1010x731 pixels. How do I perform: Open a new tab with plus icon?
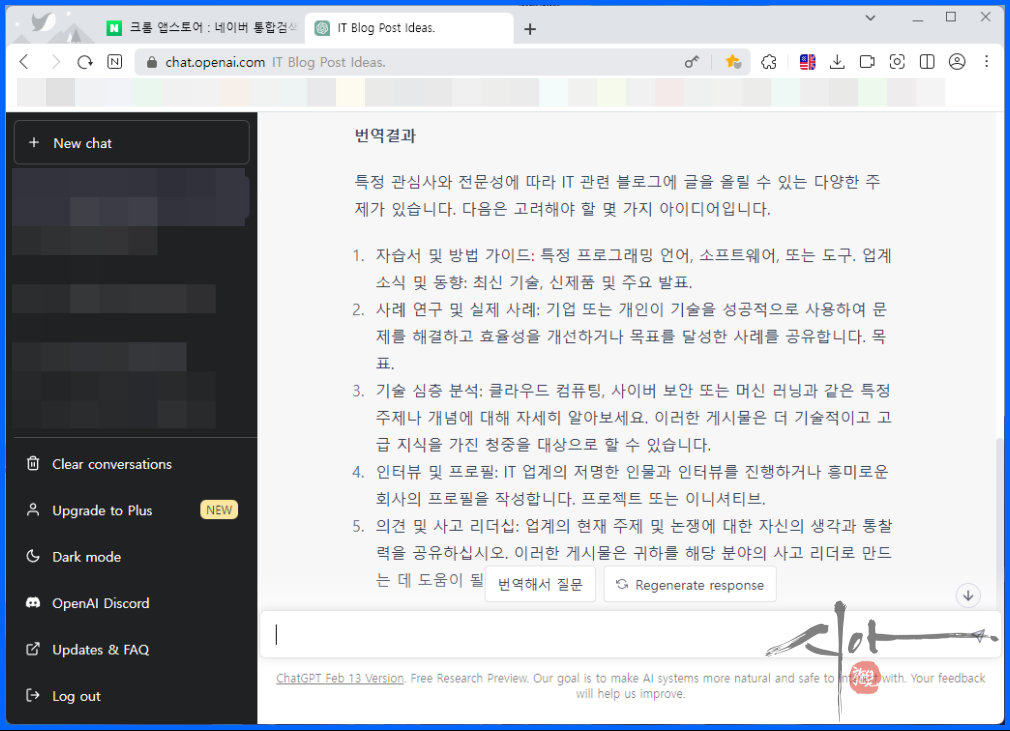tap(530, 29)
